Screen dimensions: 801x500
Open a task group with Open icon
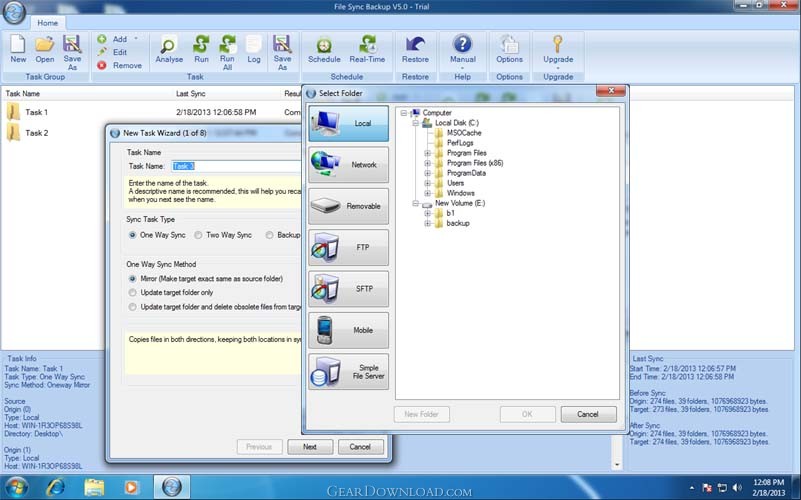coord(44,50)
